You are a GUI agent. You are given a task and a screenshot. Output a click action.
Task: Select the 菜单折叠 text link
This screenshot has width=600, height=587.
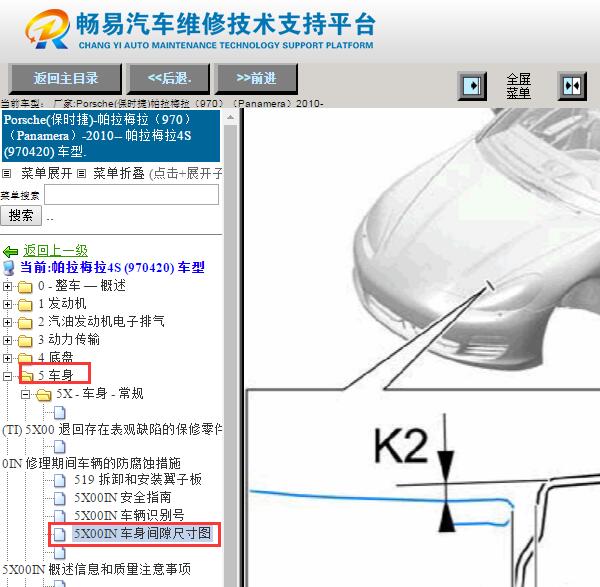(119, 173)
